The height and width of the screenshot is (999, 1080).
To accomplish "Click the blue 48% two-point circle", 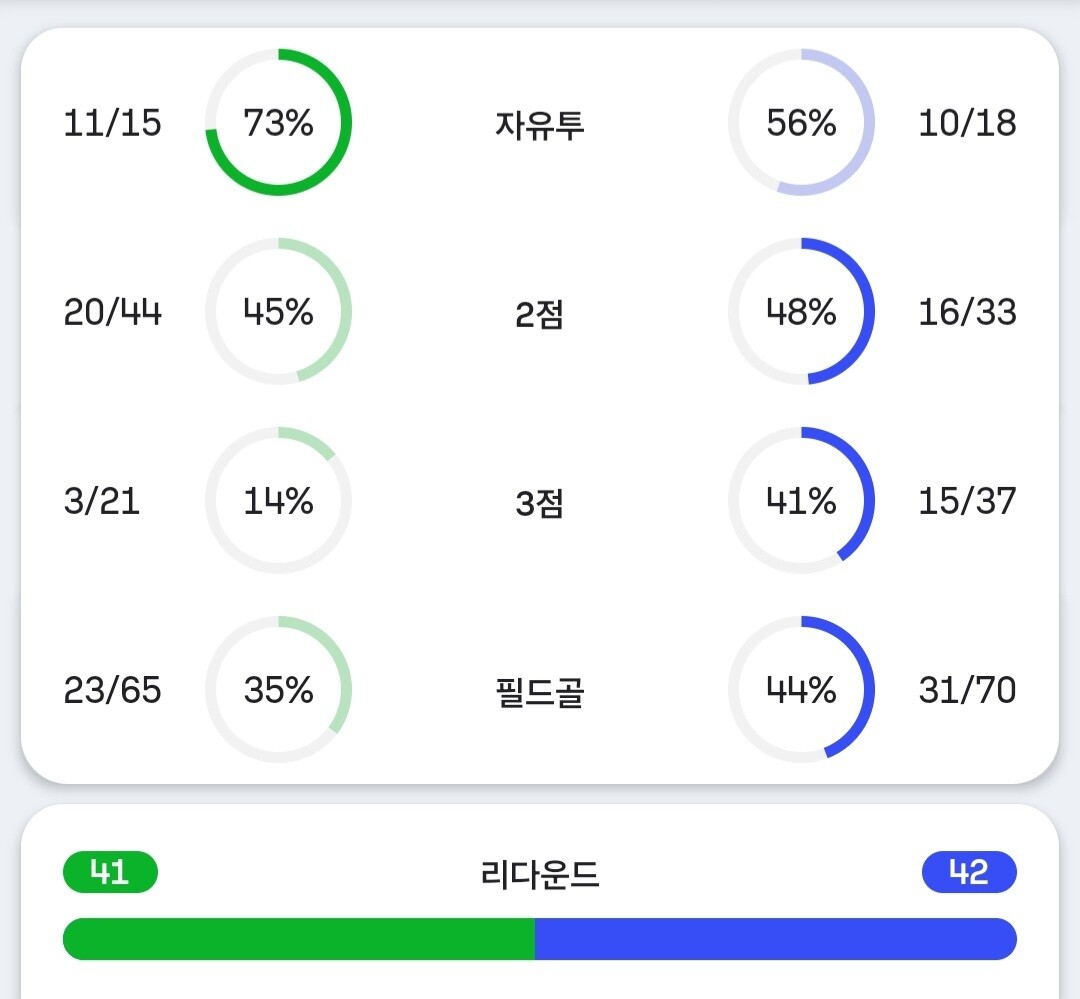I will tap(801, 312).
